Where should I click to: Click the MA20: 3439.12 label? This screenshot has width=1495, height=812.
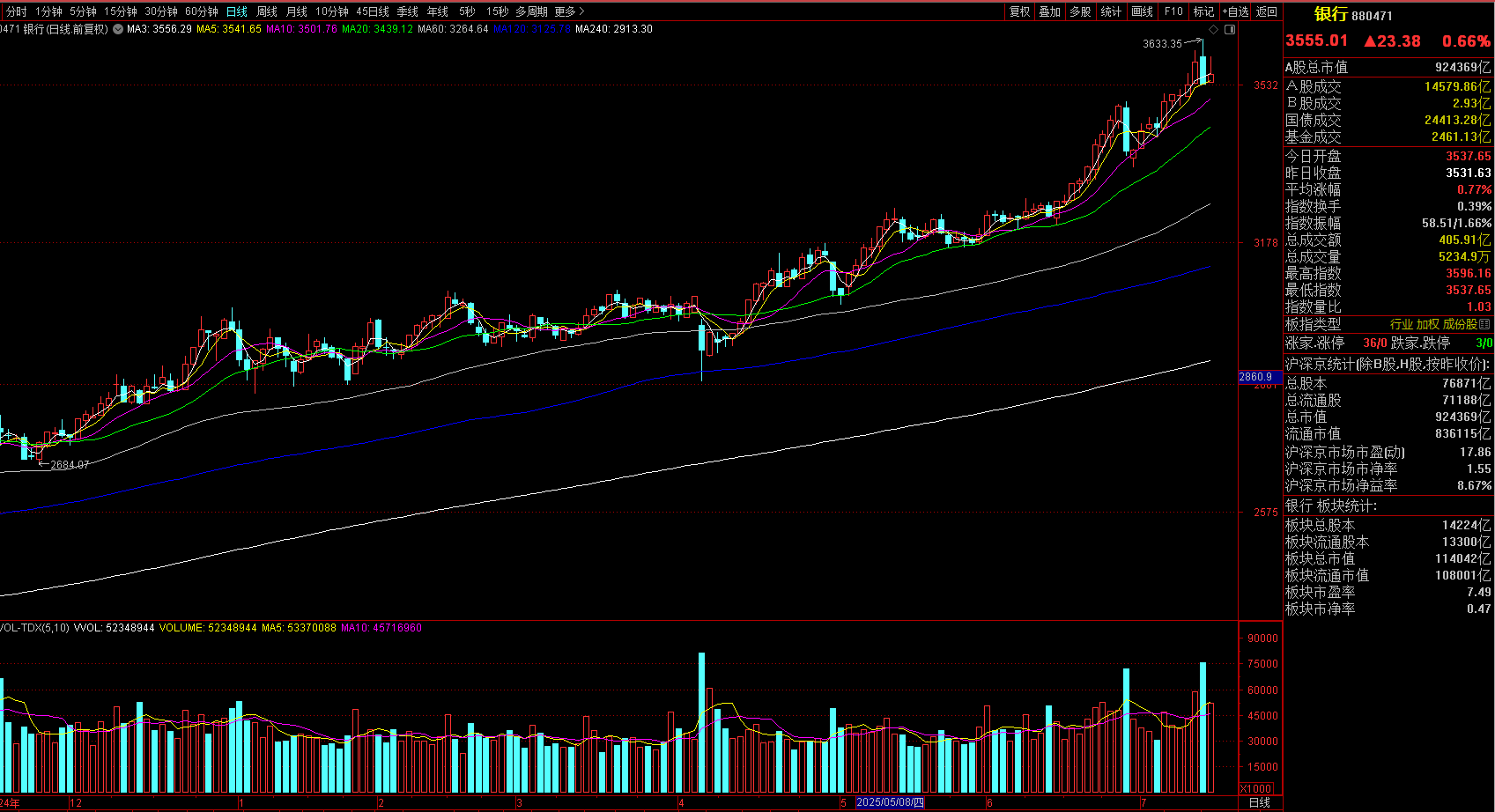[377, 29]
